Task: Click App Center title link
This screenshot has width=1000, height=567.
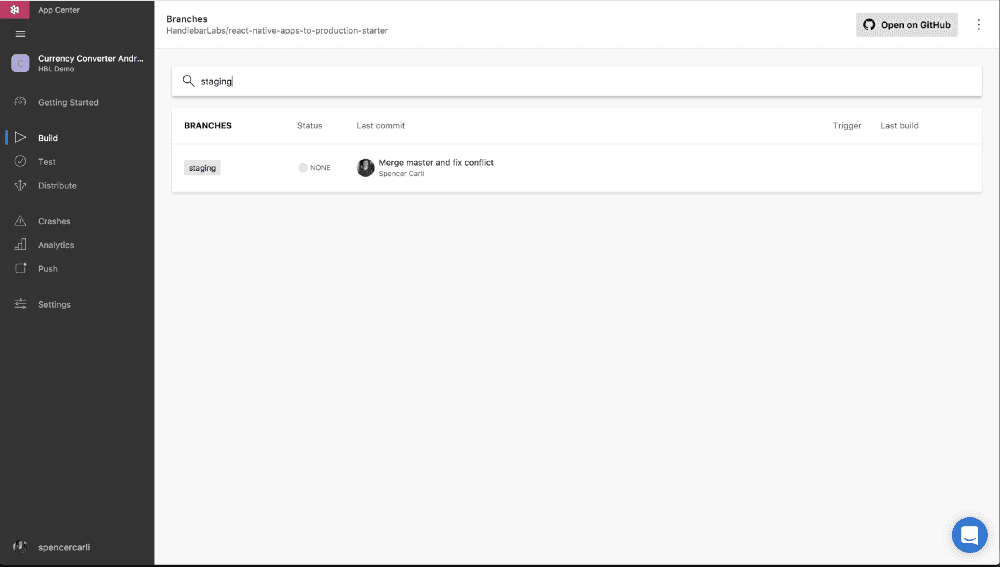Action: tap(59, 10)
